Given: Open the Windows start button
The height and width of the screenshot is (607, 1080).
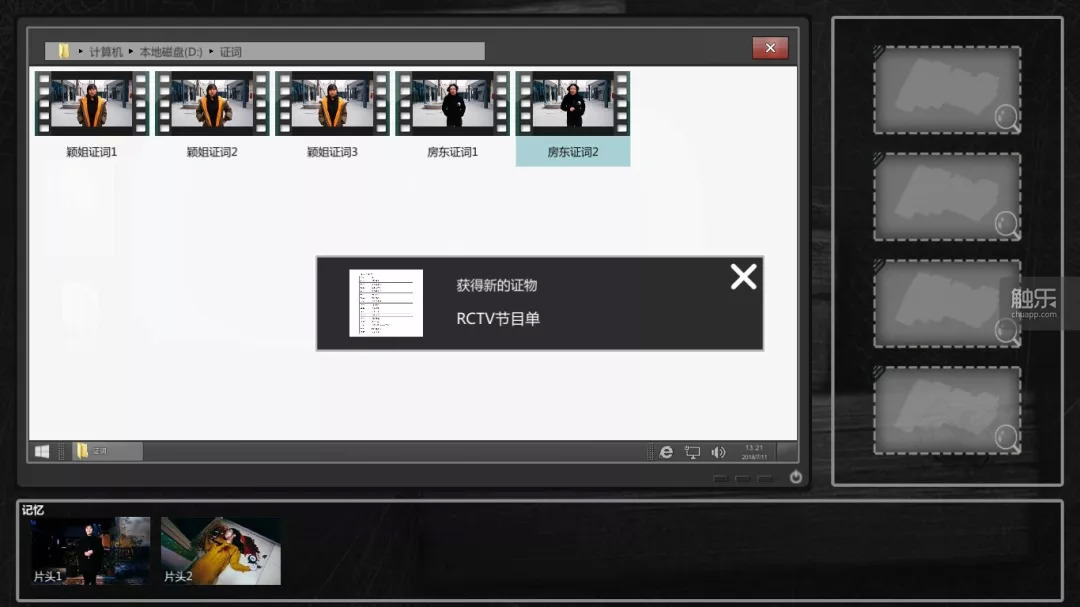Looking at the screenshot, I should 42,451.
